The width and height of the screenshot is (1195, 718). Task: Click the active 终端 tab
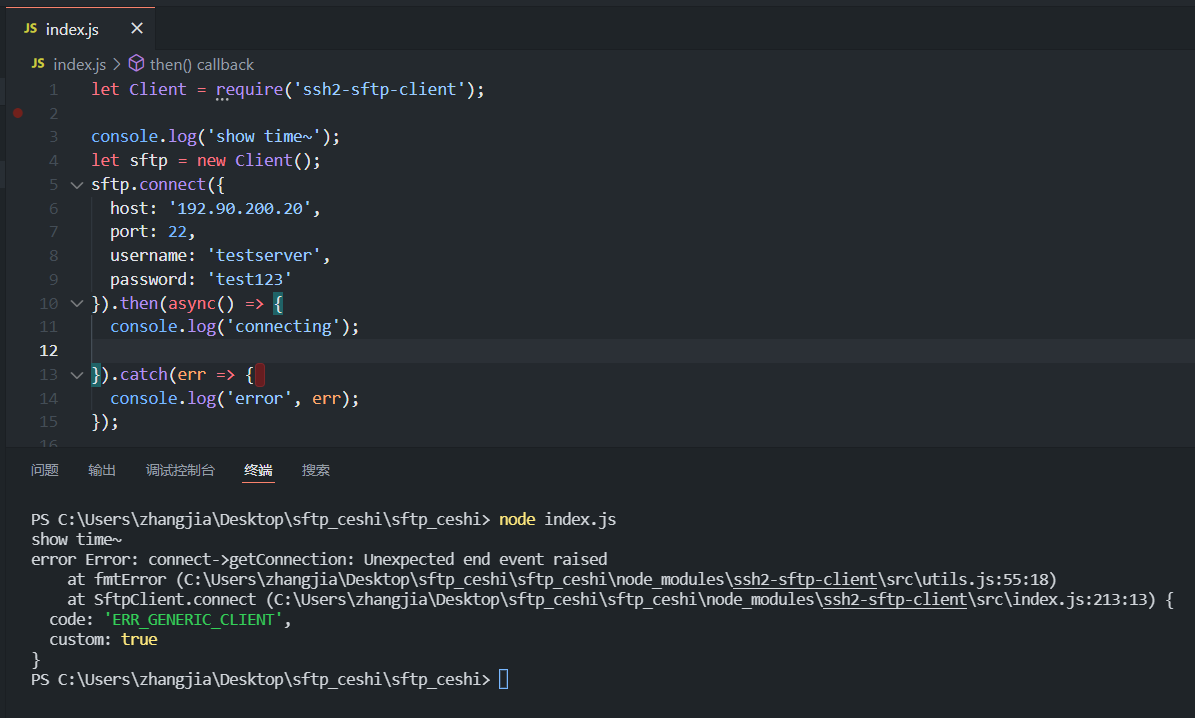pyautogui.click(x=257, y=470)
